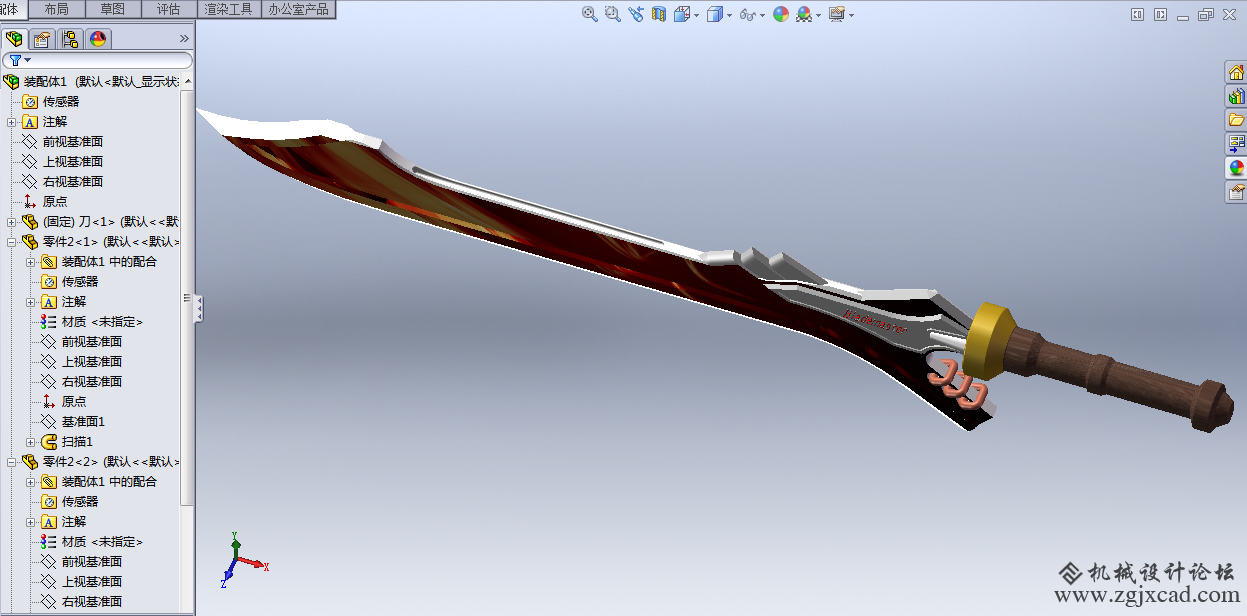Expand top-level 注解 node under 装配体1

pyautogui.click(x=11, y=122)
